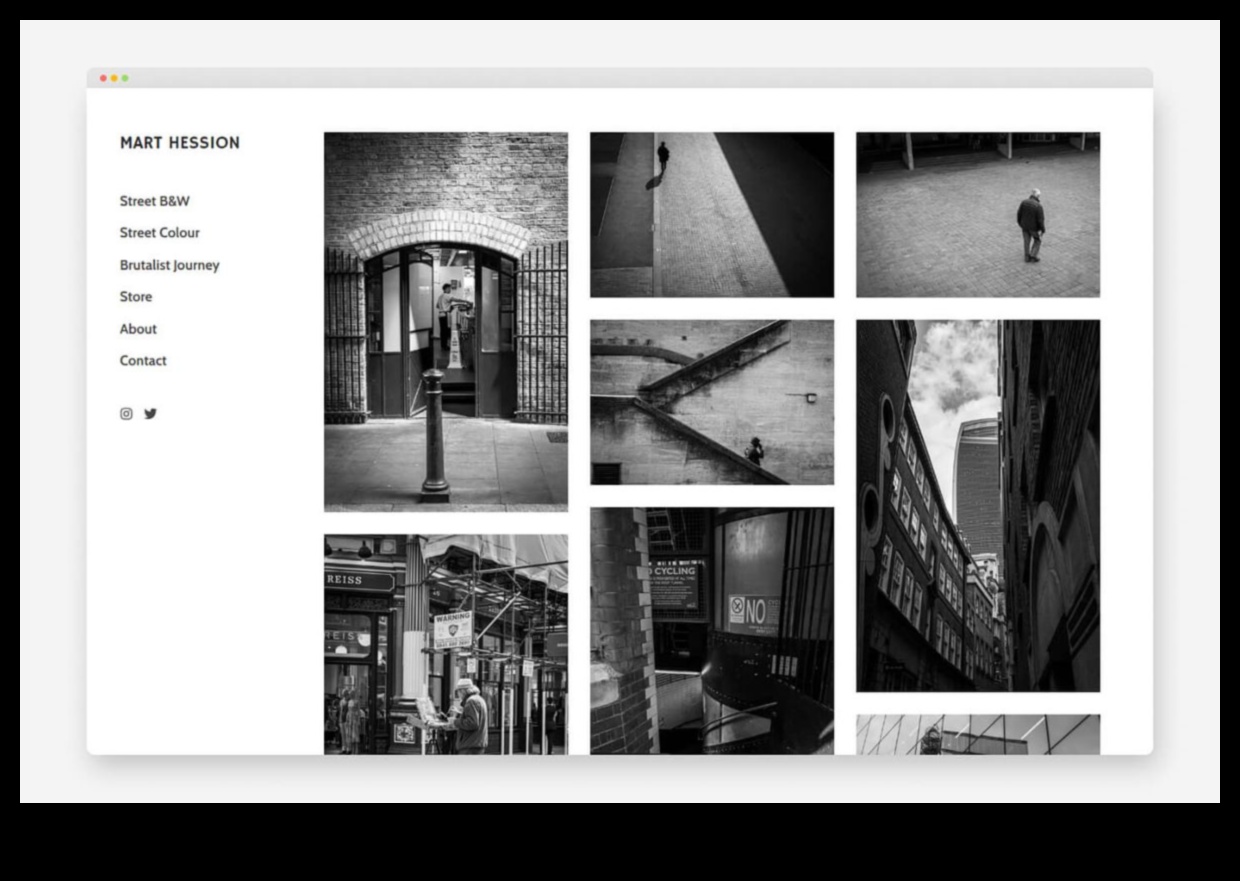View the glass building photo at the bottom
1240x881 pixels.
pyautogui.click(x=978, y=735)
